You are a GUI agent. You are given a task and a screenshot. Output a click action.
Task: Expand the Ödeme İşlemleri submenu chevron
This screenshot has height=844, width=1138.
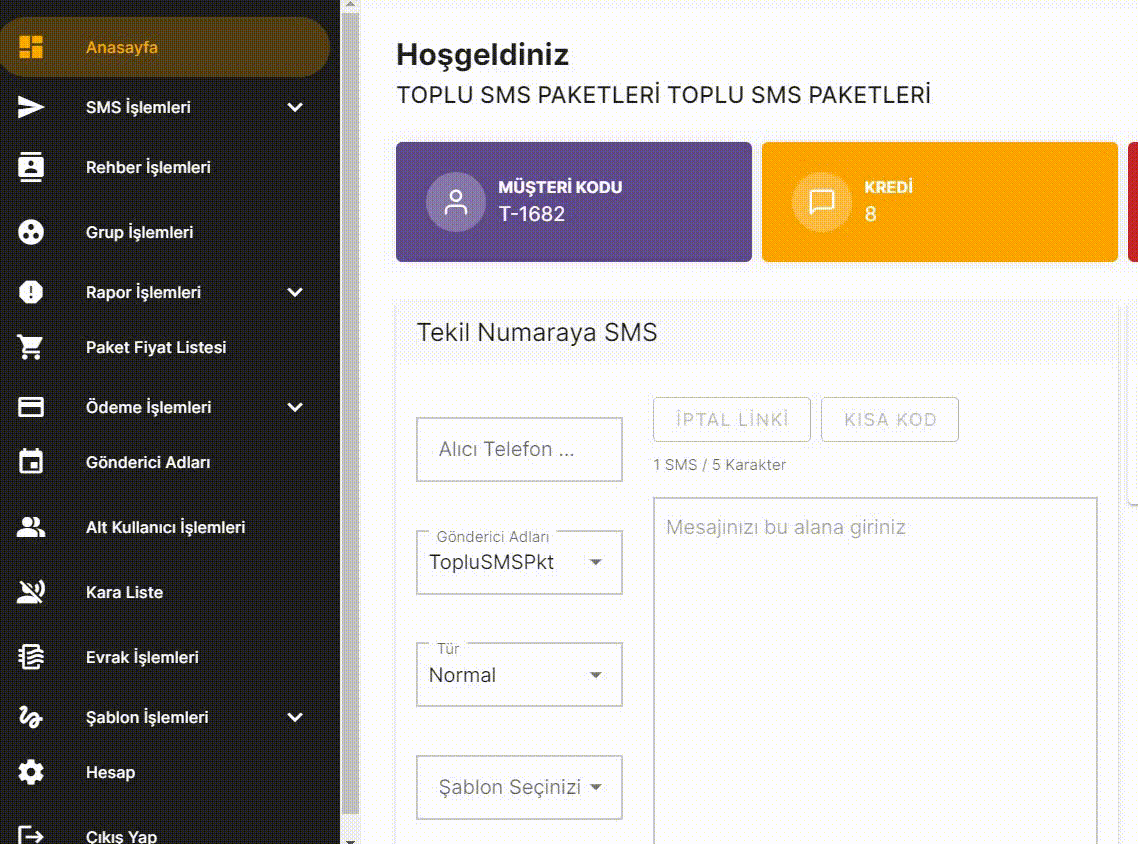[295, 407]
